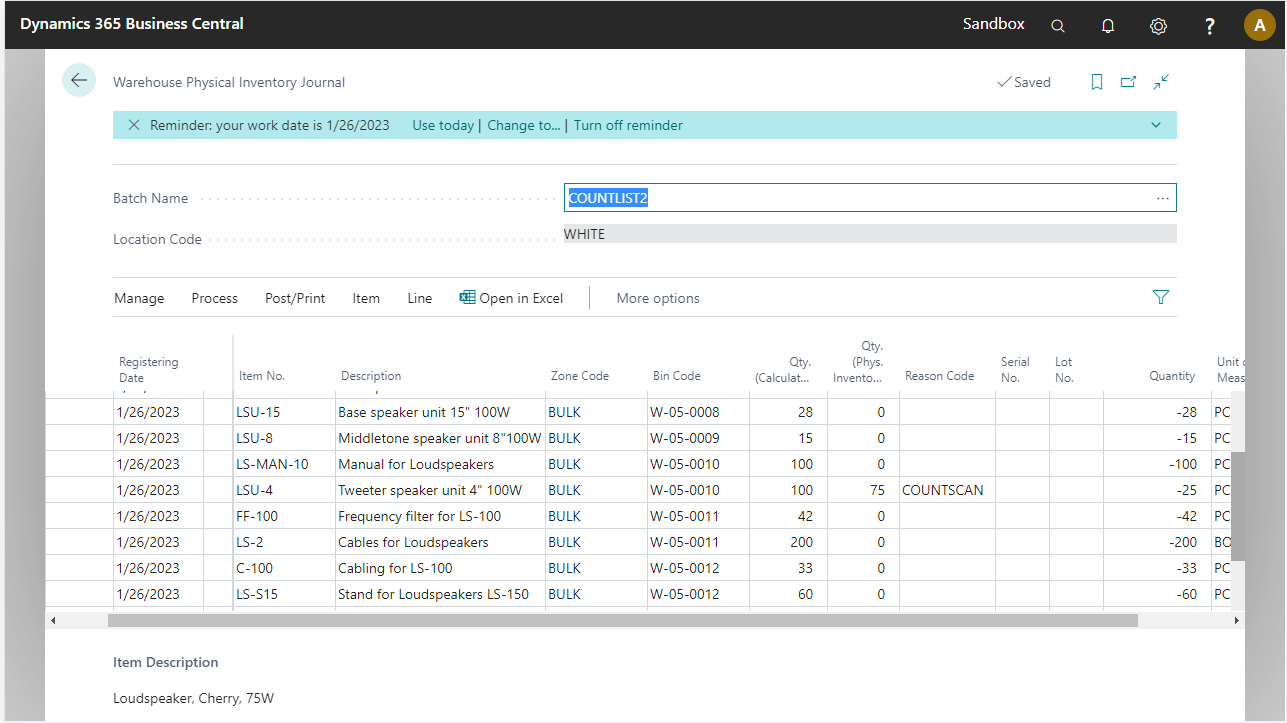The image size is (1287, 723).
Task: Click the Reason Code column header
Action: pyautogui.click(x=939, y=376)
